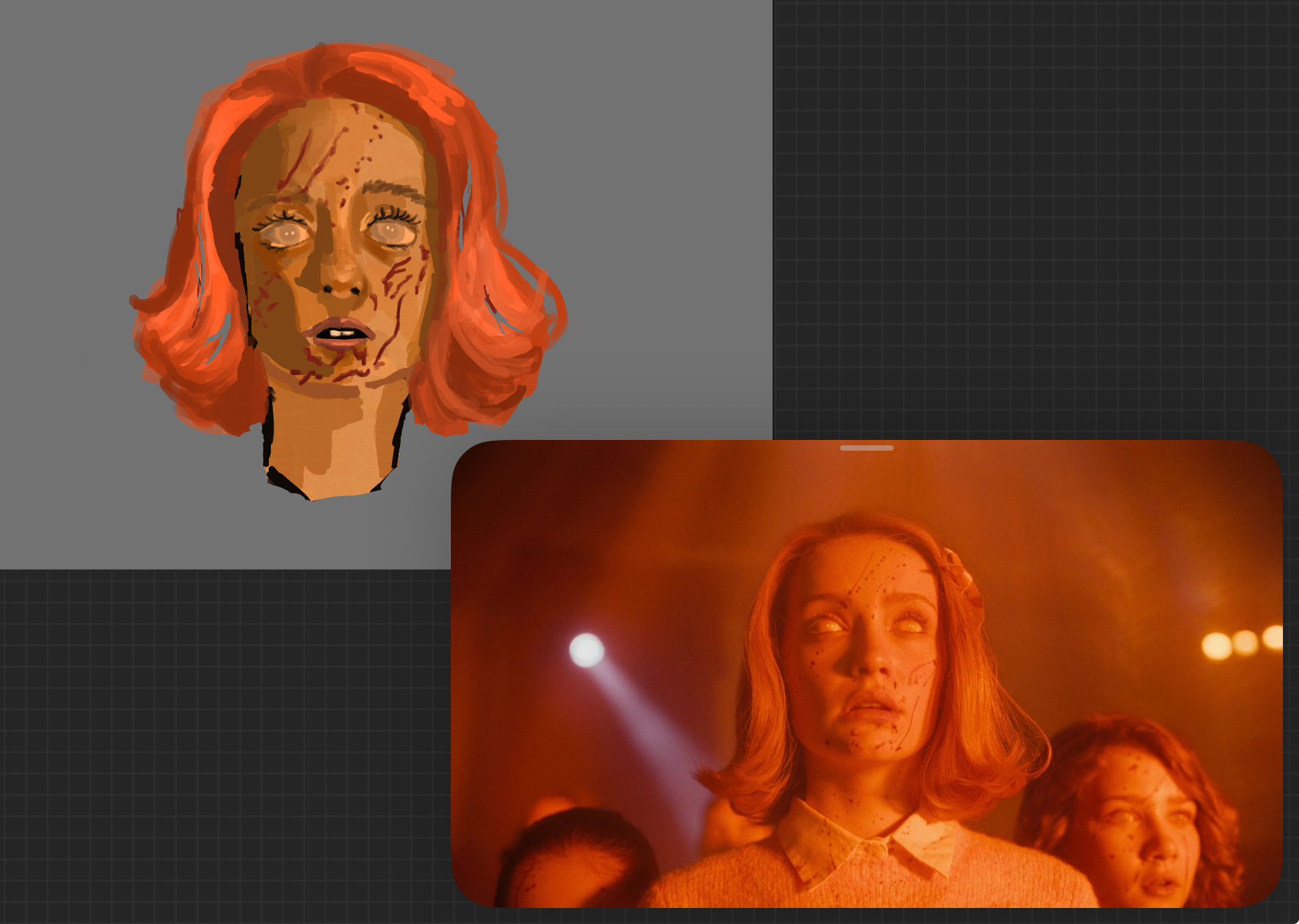Click the reference photo woman's face
The image size is (1299, 924).
[870, 655]
